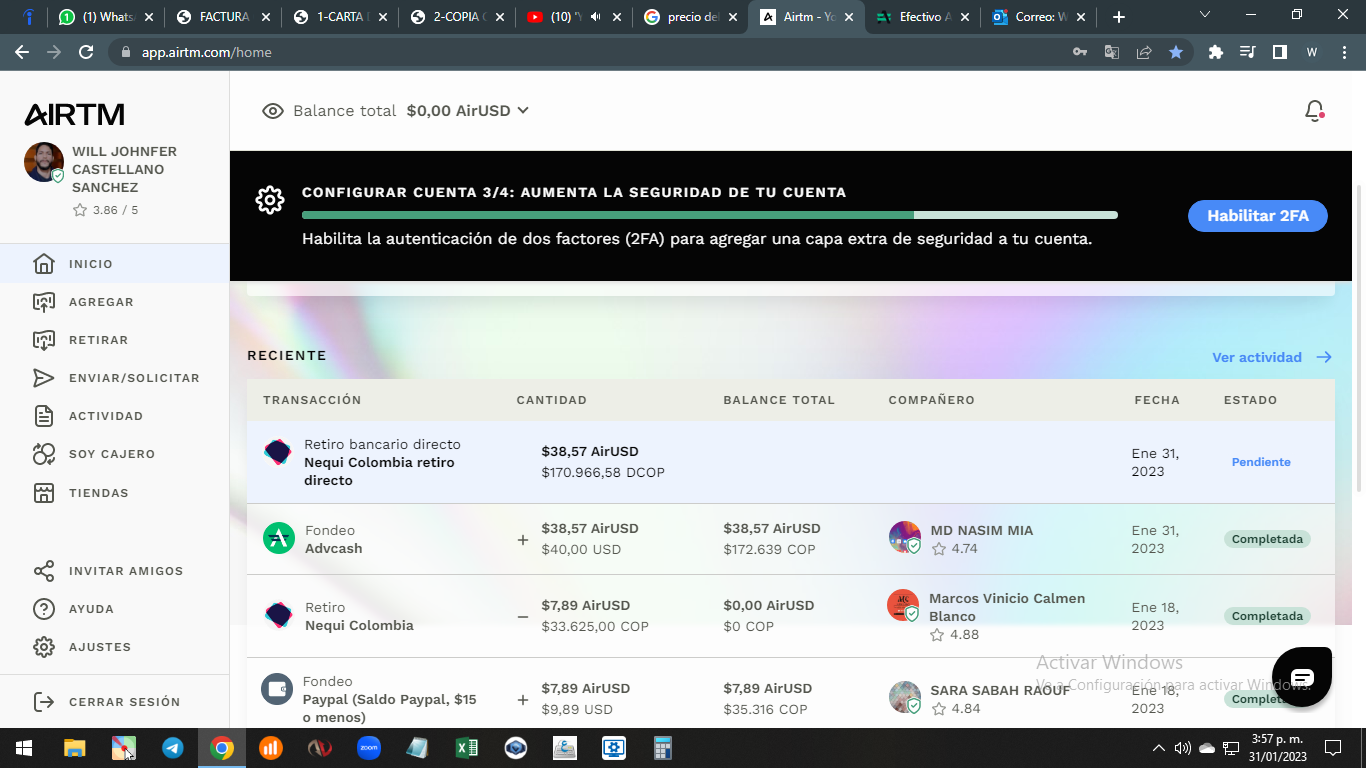This screenshot has height=768, width=1366.
Task: Toggle balance visibility eye icon
Action: click(x=273, y=111)
